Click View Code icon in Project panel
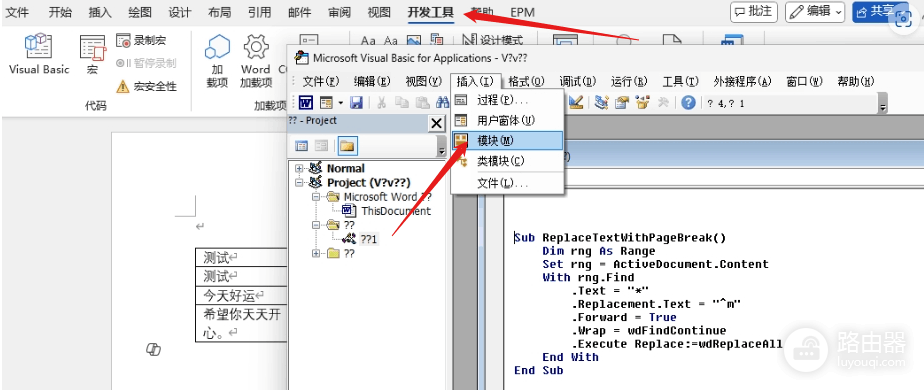This screenshot has width=924, height=390. click(301, 146)
